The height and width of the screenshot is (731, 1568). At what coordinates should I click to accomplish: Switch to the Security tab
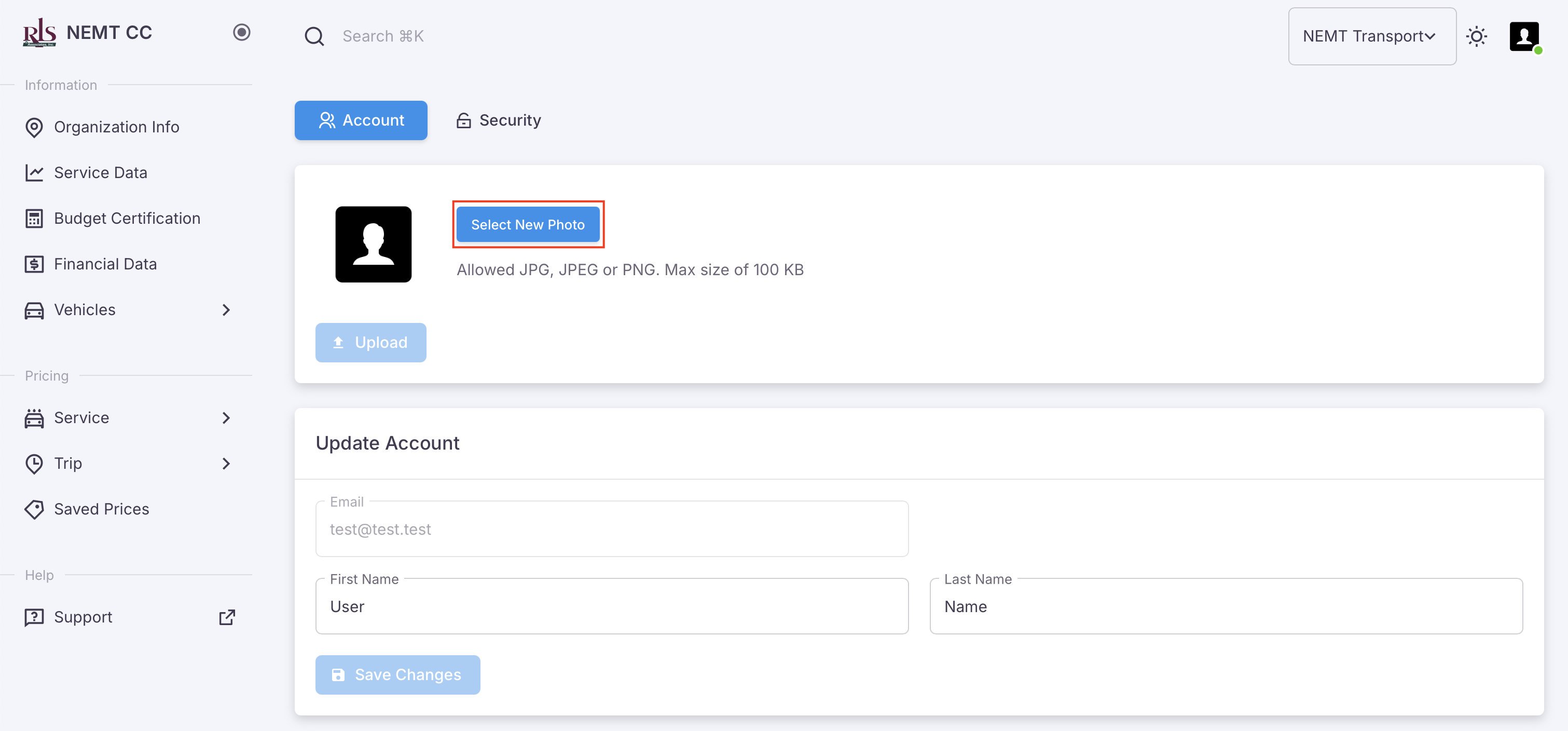click(x=499, y=120)
